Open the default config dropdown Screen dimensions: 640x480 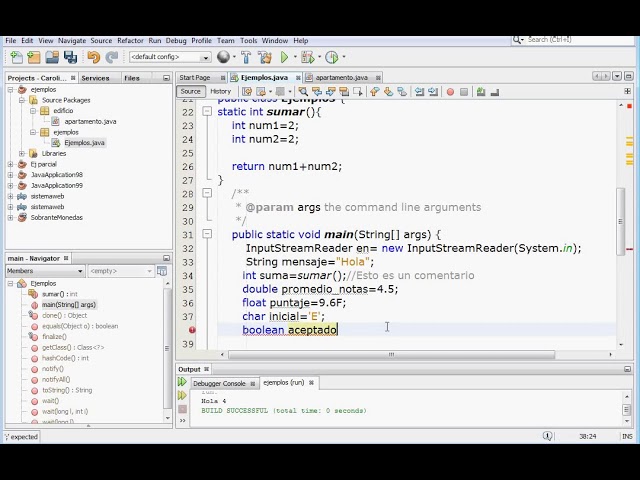click(170, 57)
